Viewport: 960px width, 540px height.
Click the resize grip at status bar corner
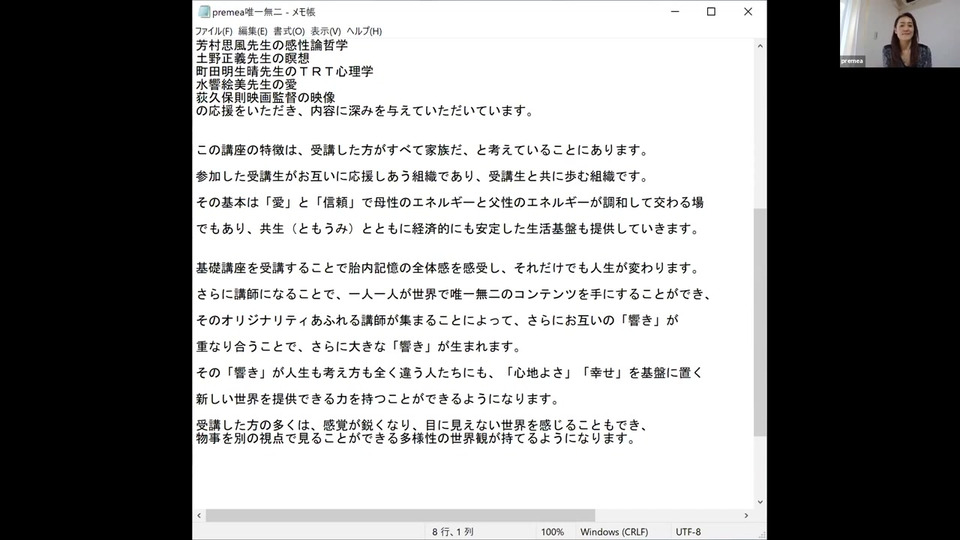tap(761, 534)
